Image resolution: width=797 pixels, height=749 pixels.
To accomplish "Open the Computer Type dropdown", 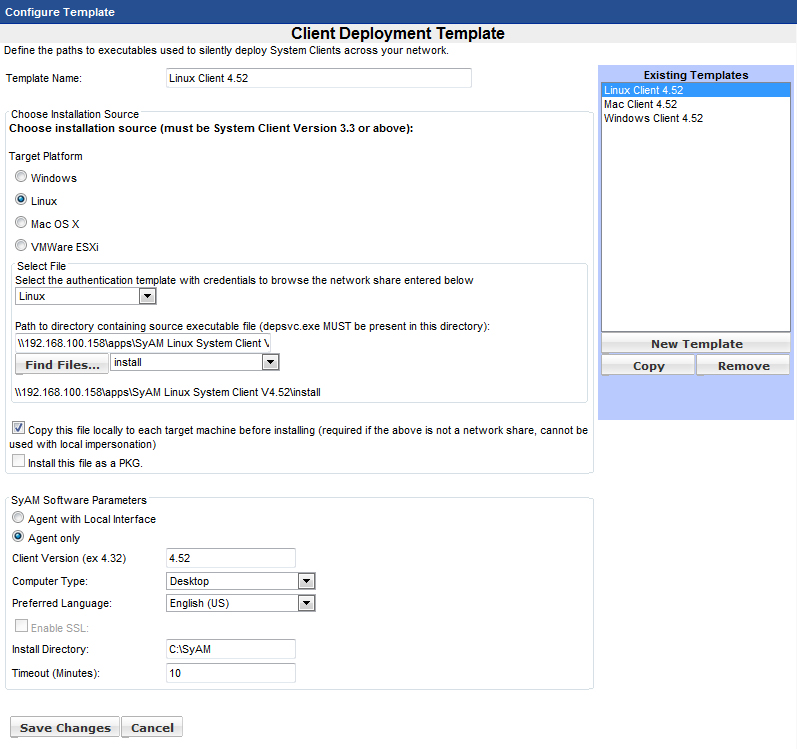I will point(307,581).
